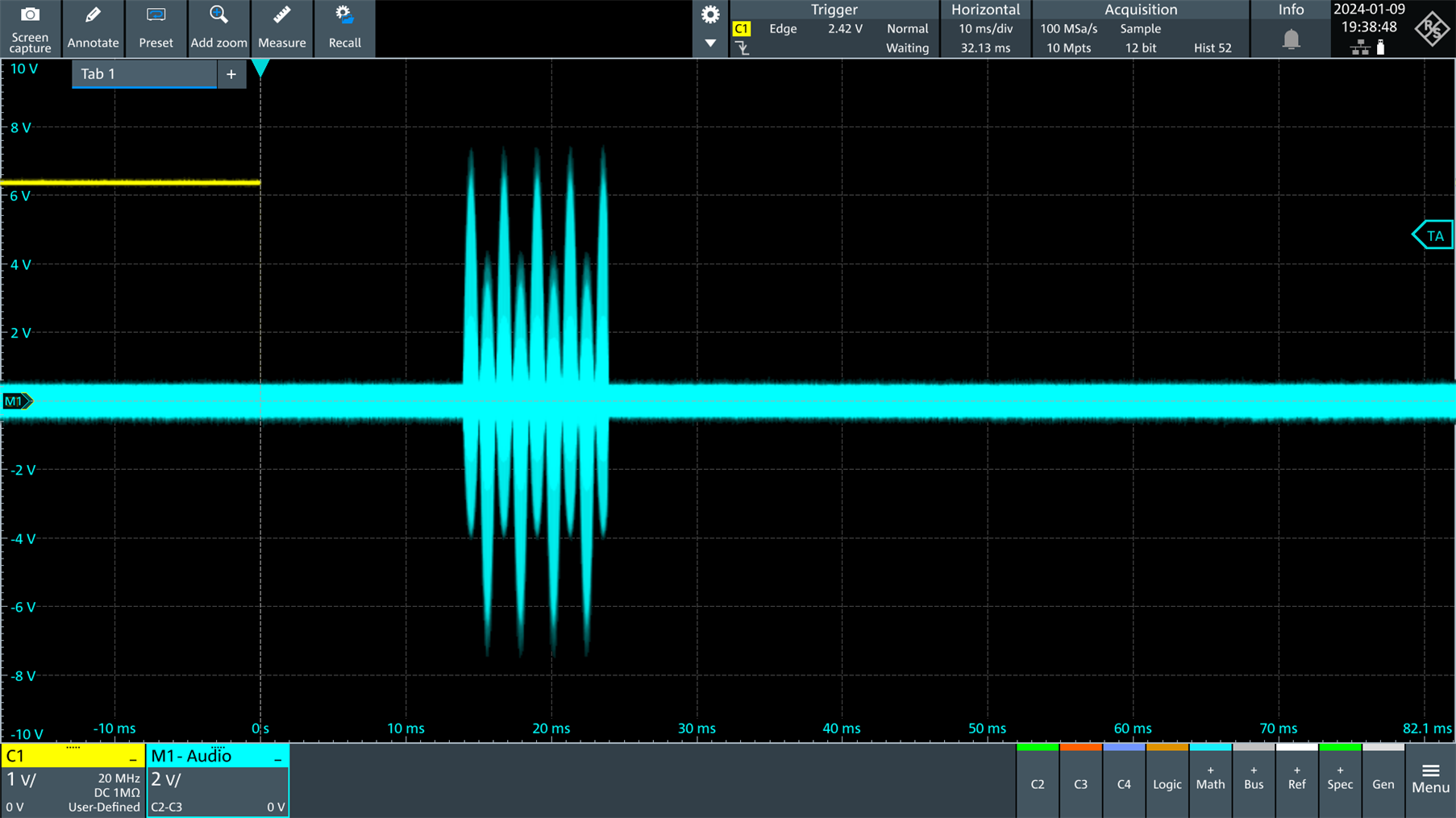
Task: Click the 20 MHz bandwidth label
Action: coord(119,779)
